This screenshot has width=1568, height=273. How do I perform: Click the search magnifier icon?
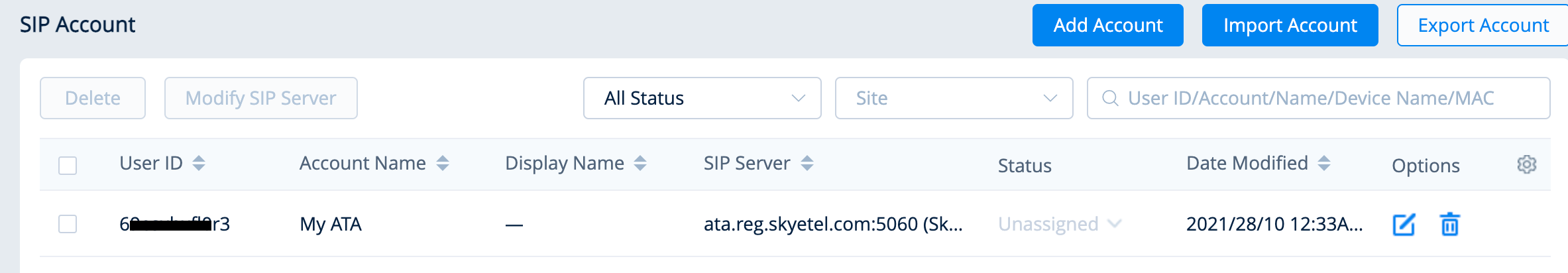tap(1110, 98)
